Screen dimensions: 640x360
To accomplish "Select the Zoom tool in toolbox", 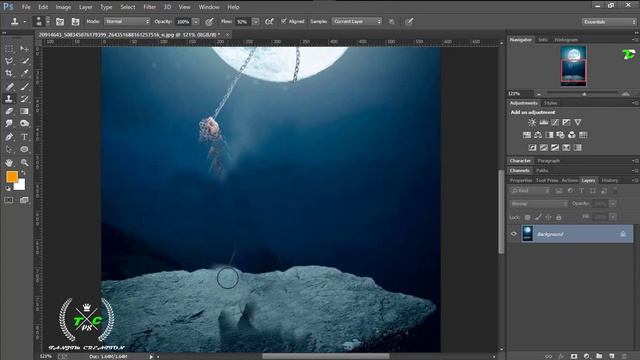I will coord(24,162).
